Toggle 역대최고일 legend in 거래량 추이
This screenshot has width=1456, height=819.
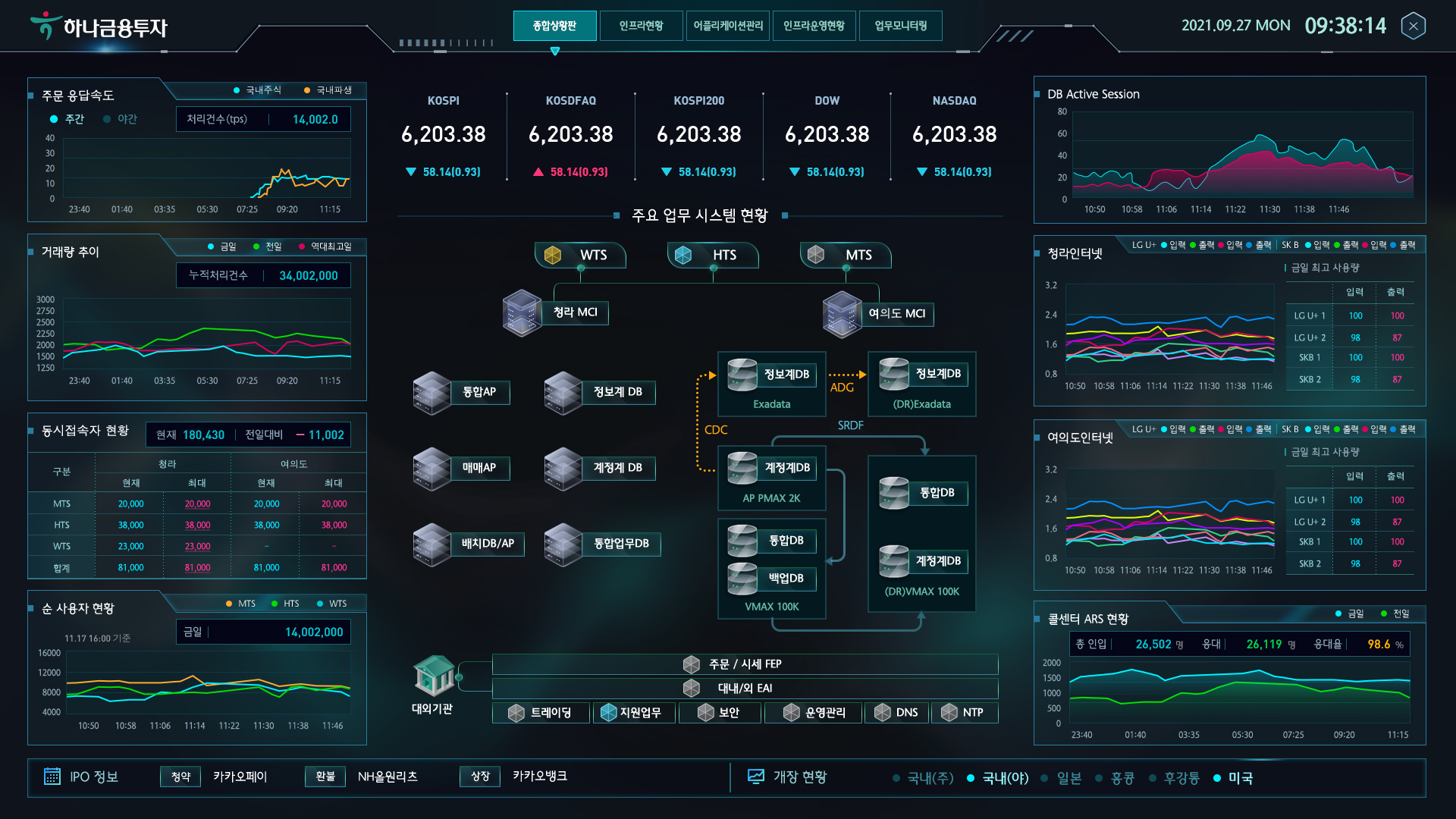click(325, 246)
